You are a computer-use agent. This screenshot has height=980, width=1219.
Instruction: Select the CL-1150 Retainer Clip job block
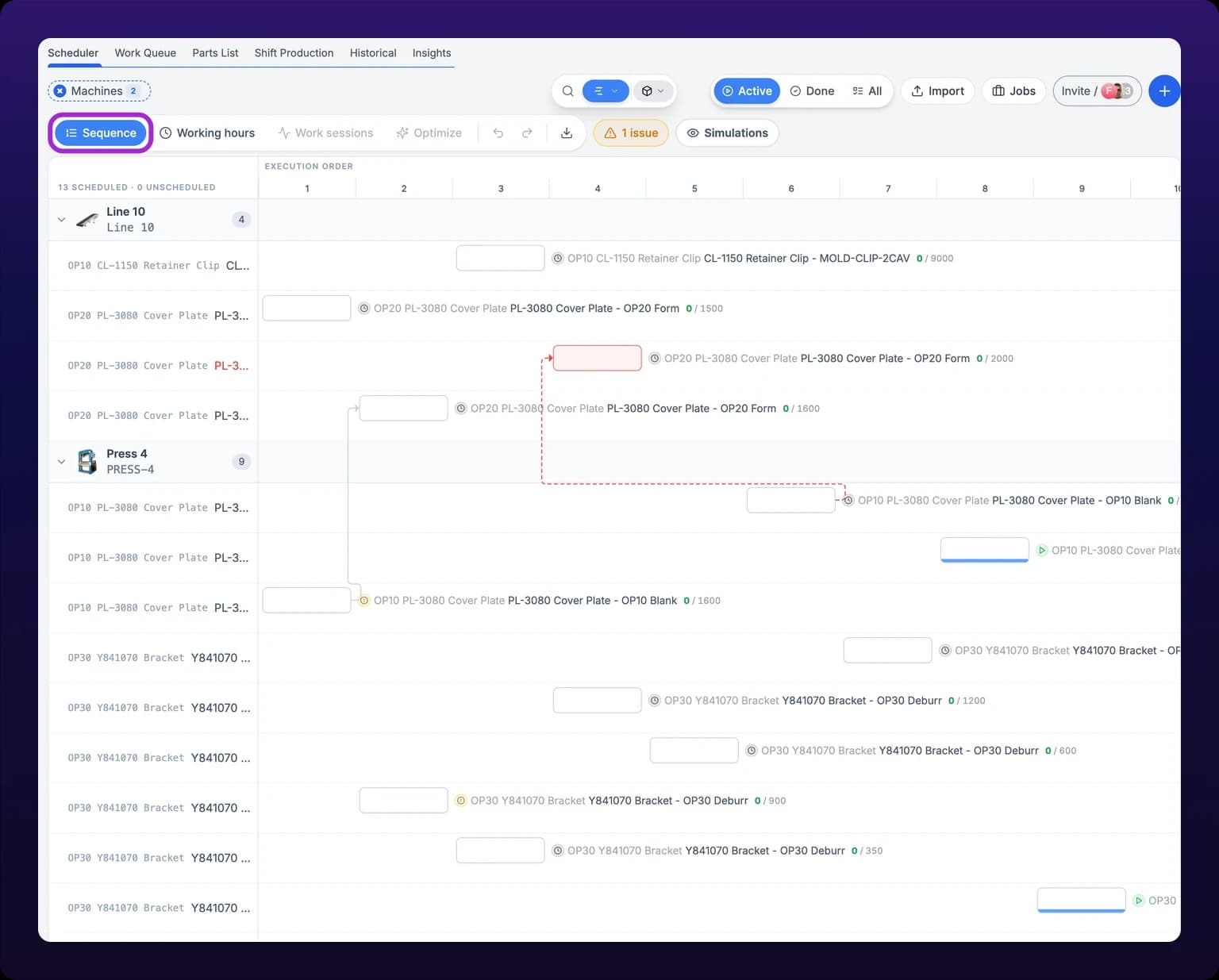click(x=500, y=259)
